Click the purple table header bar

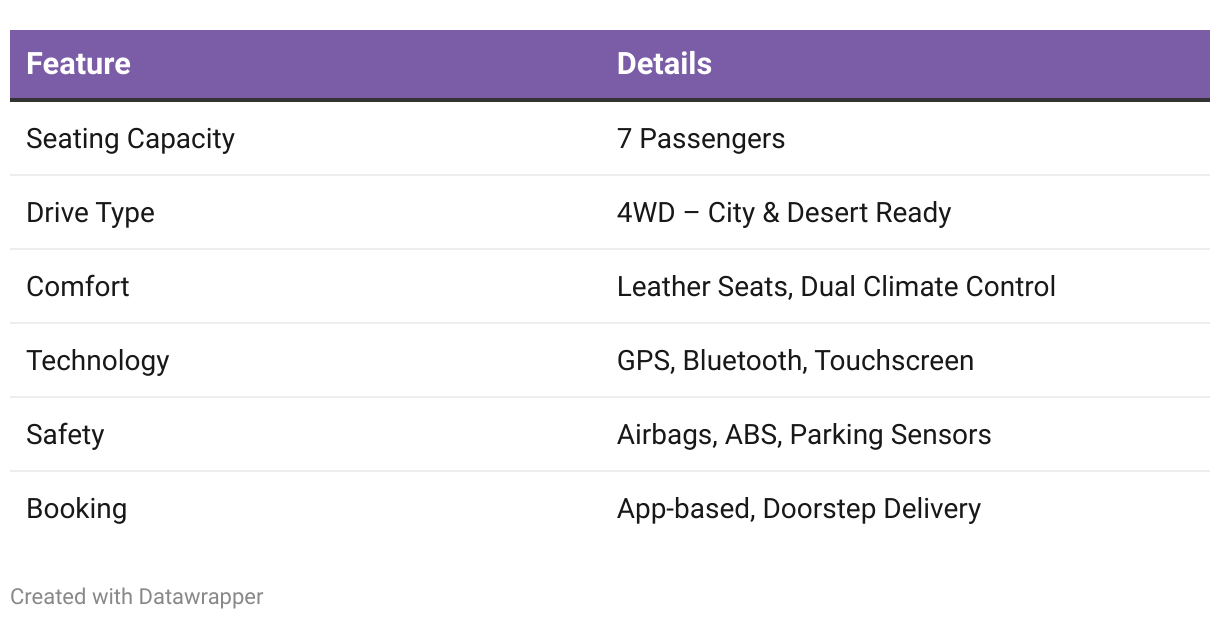[610, 64]
